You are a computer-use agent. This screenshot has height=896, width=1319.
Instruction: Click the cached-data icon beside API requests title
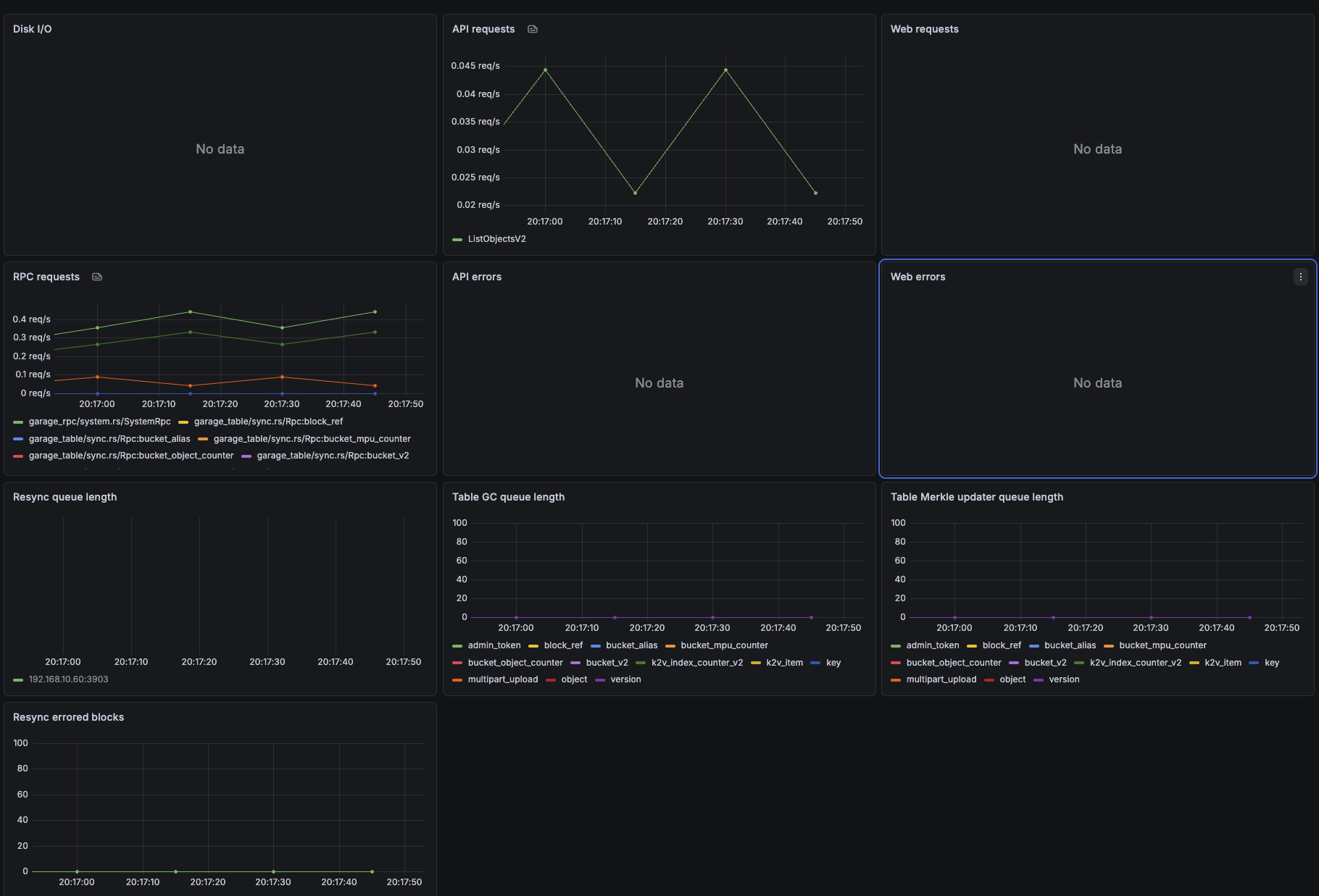[533, 29]
